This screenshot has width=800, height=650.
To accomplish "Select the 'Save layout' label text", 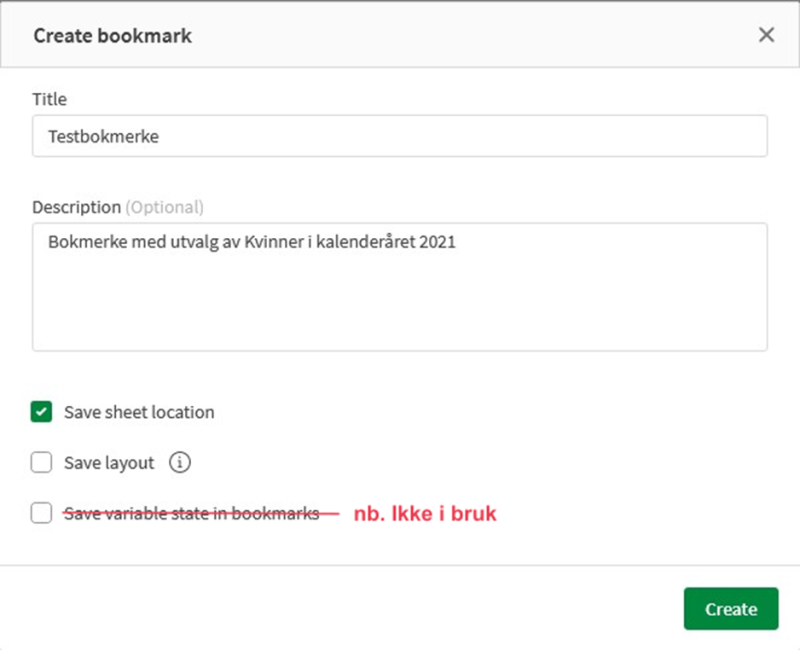I will 109,463.
